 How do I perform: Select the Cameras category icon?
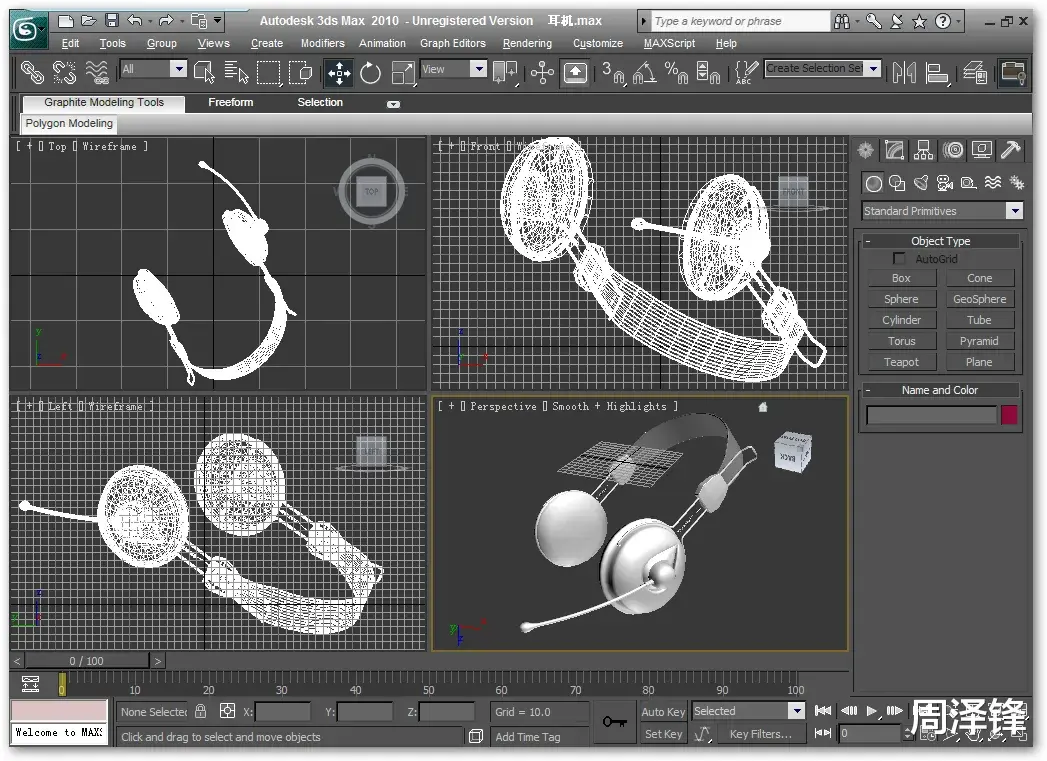pos(945,183)
